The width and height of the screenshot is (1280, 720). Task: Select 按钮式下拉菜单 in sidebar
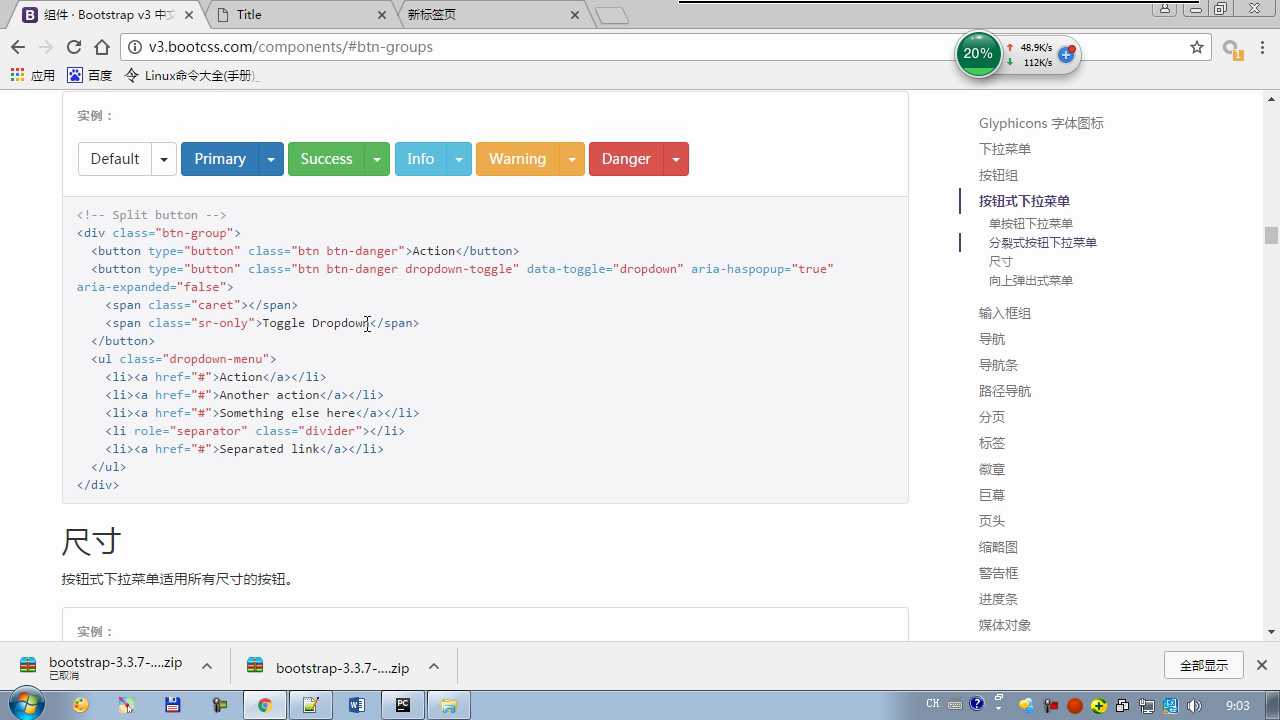1024,201
